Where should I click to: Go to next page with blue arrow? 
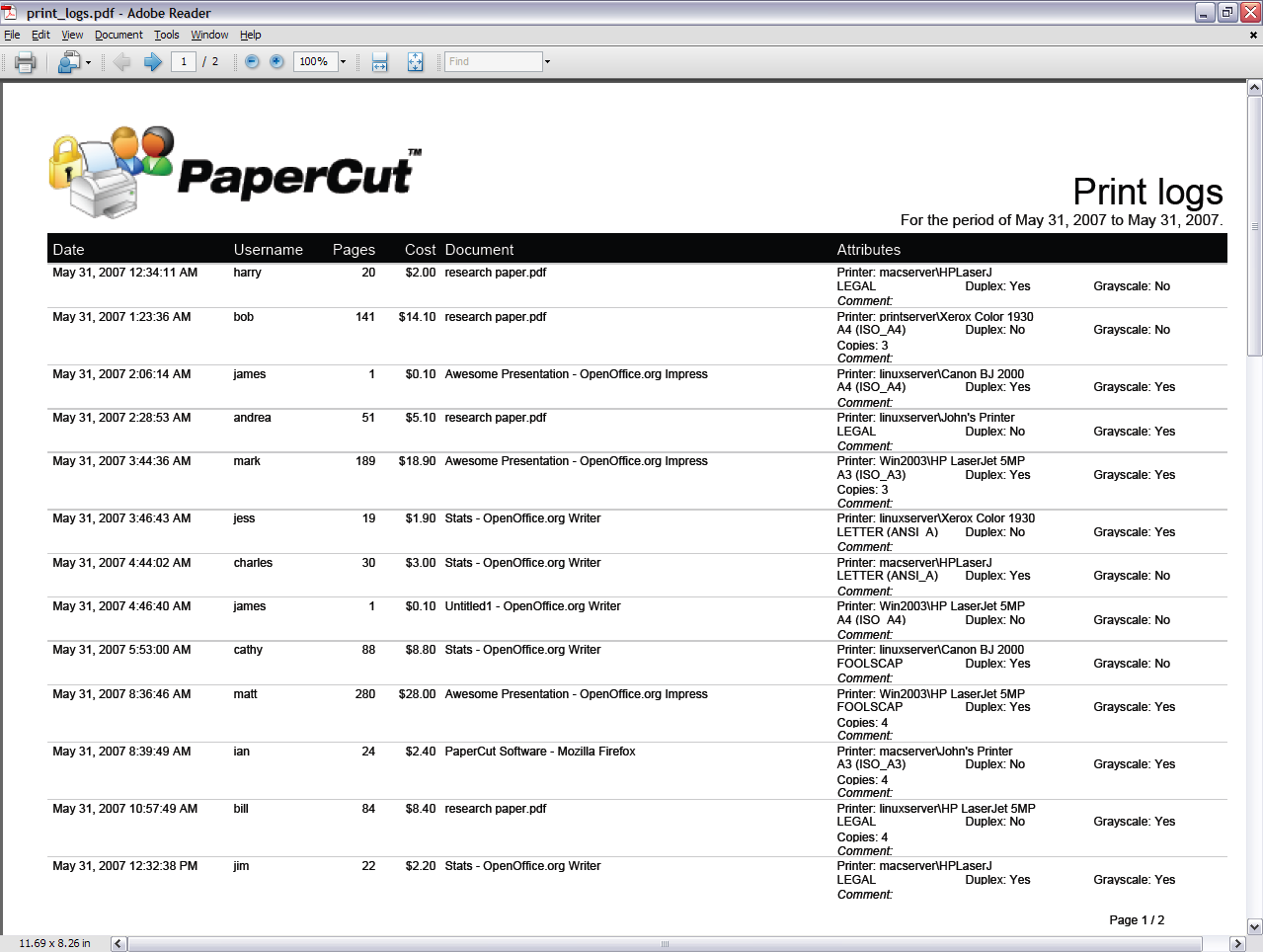point(153,62)
